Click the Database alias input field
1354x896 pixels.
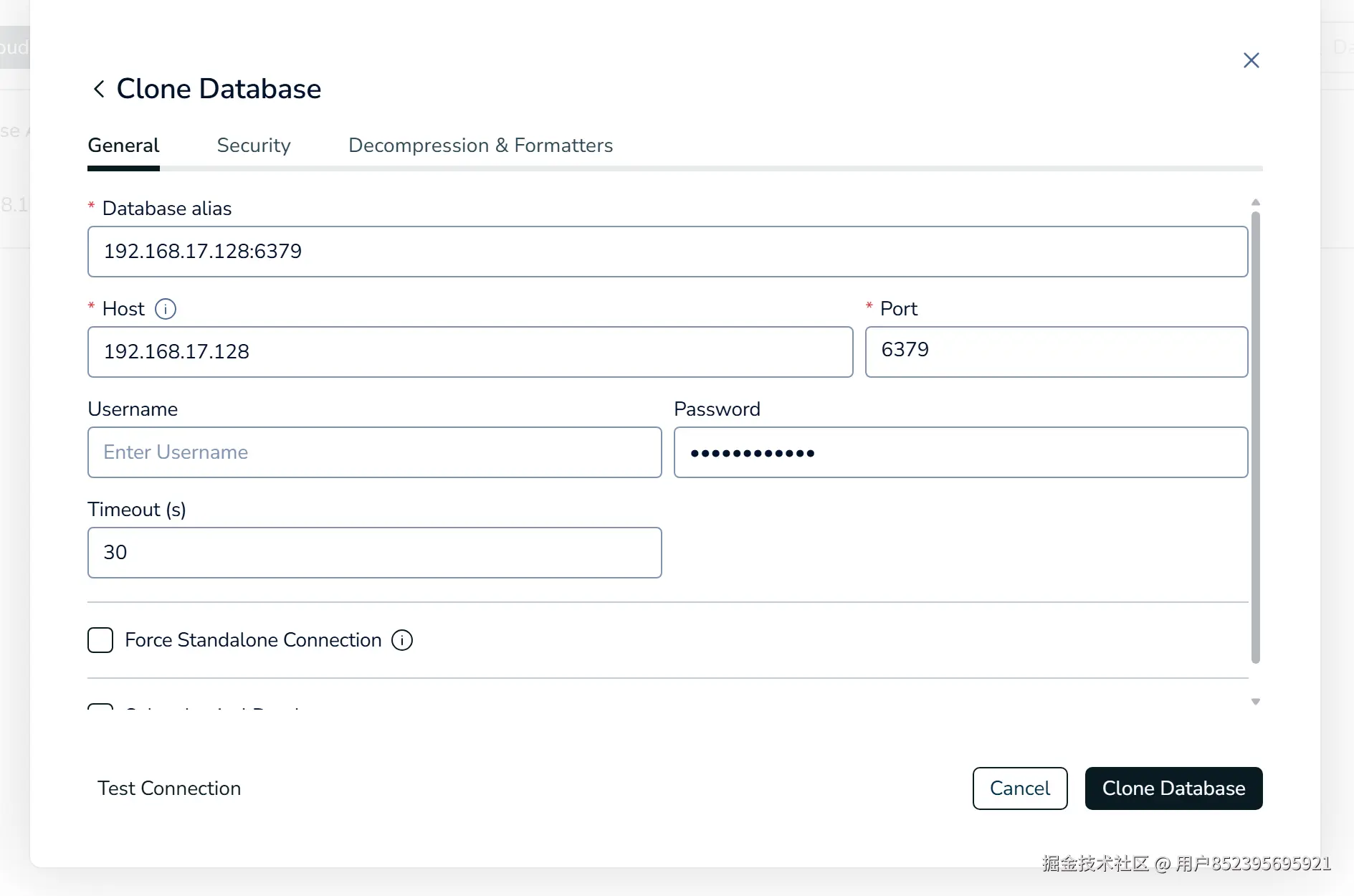click(667, 252)
